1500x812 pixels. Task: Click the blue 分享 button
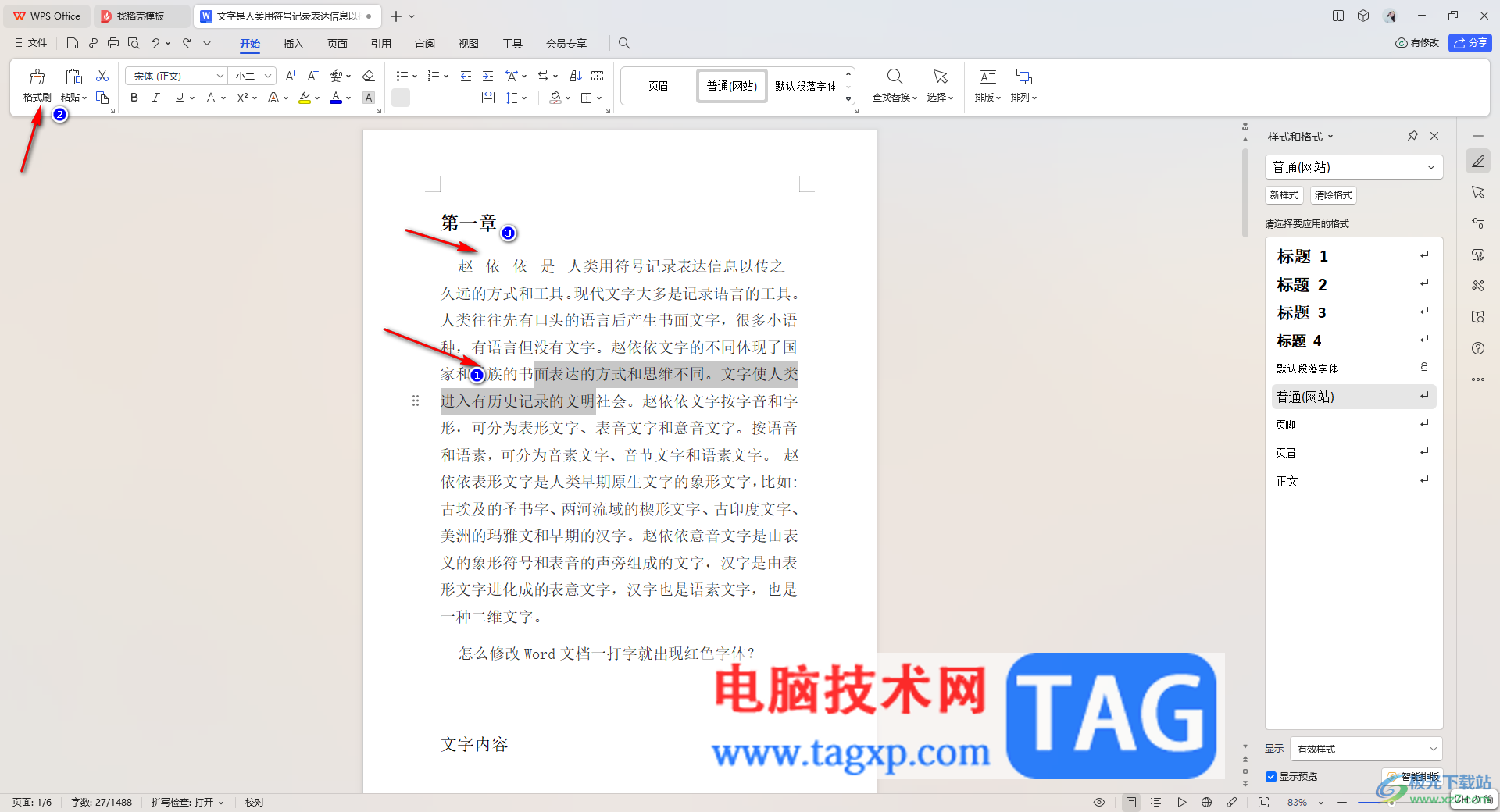[x=1470, y=43]
